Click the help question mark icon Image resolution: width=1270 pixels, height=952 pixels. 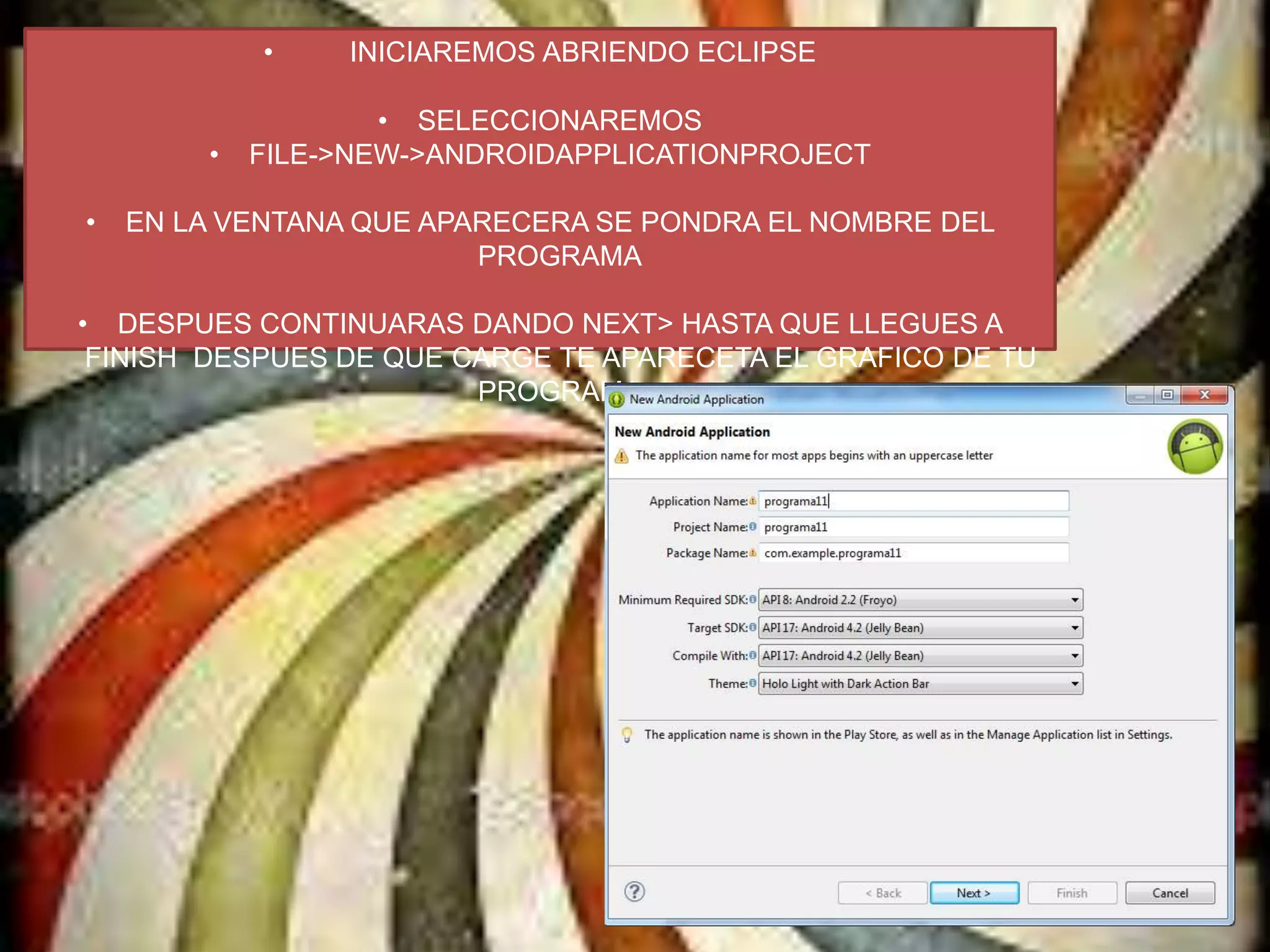pos(634,892)
